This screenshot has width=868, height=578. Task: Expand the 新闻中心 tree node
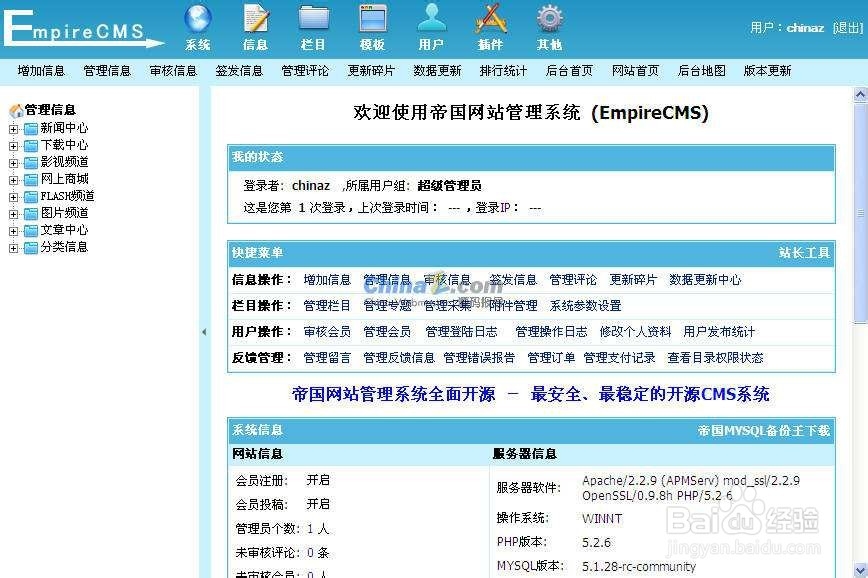[13, 129]
